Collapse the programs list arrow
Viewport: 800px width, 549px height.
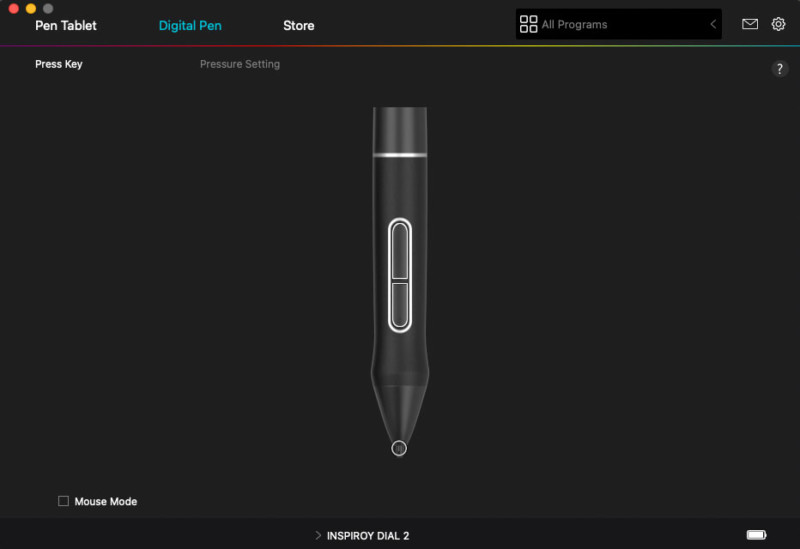(x=713, y=24)
